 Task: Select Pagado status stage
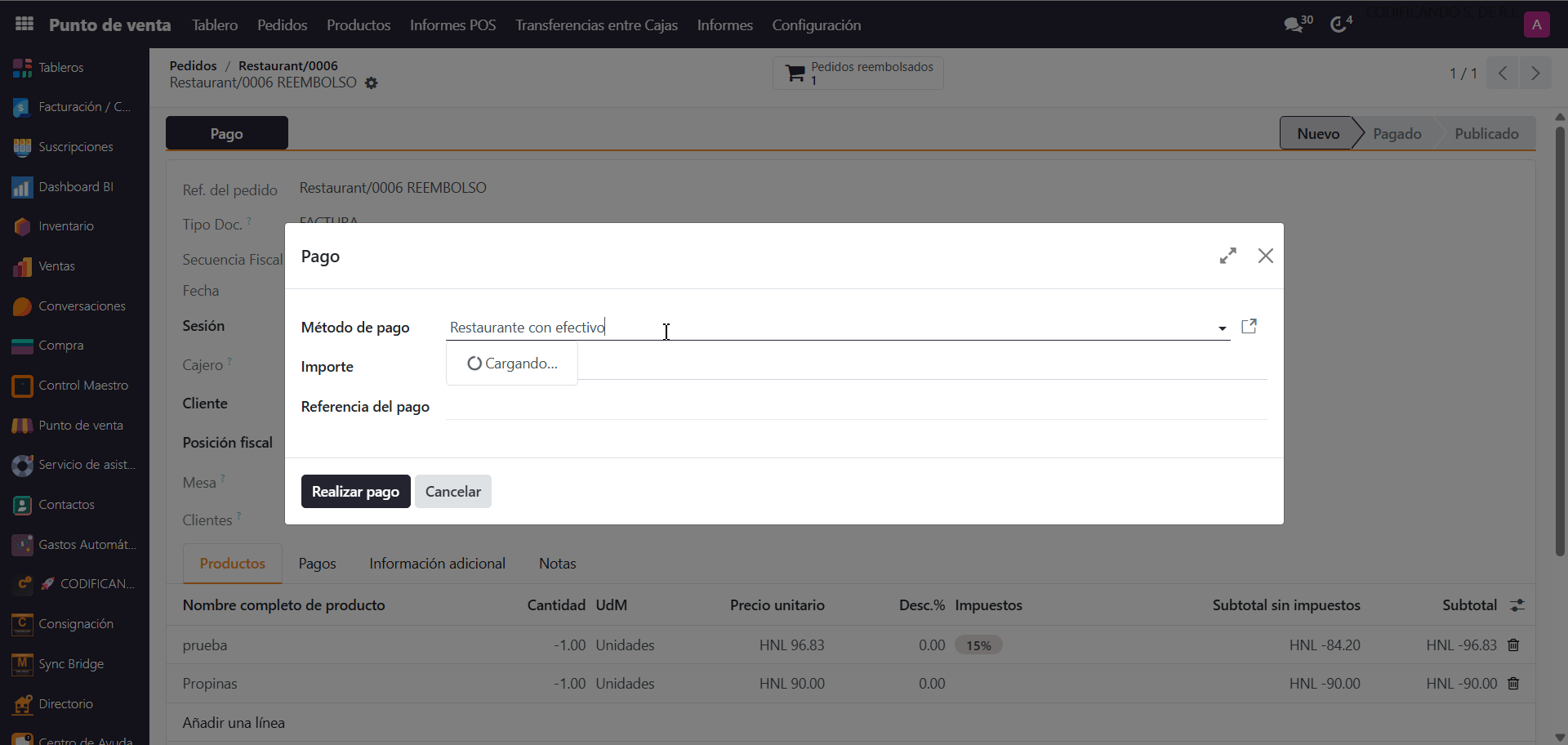pyautogui.click(x=1396, y=133)
